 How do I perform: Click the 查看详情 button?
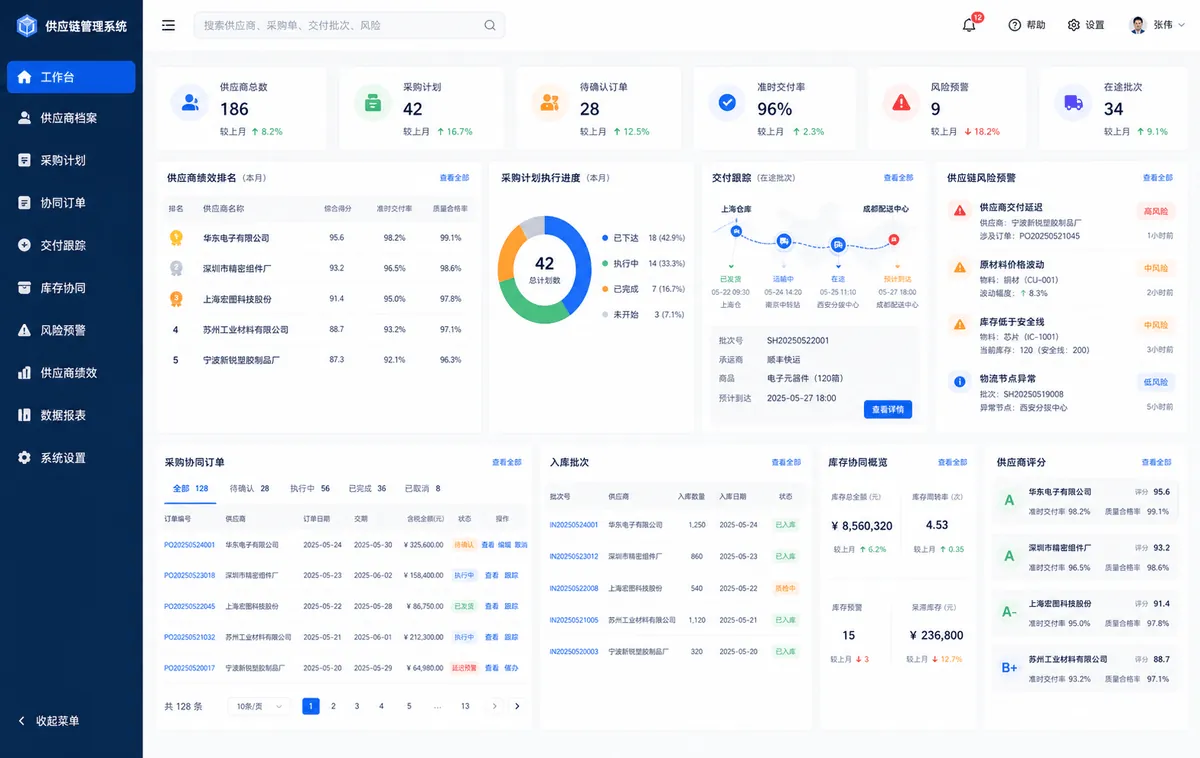coord(888,409)
